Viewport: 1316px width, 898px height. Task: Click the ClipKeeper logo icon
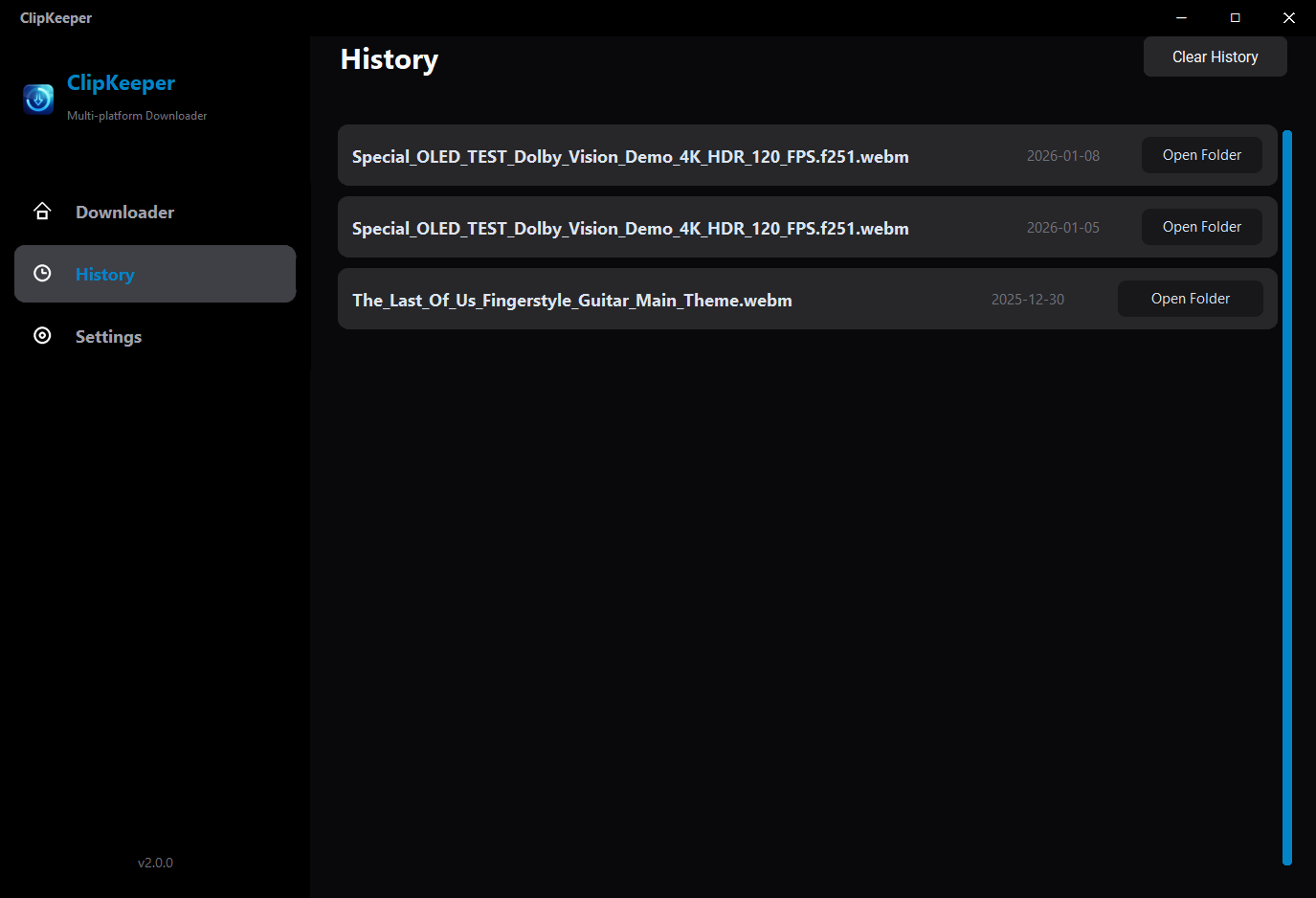38,99
